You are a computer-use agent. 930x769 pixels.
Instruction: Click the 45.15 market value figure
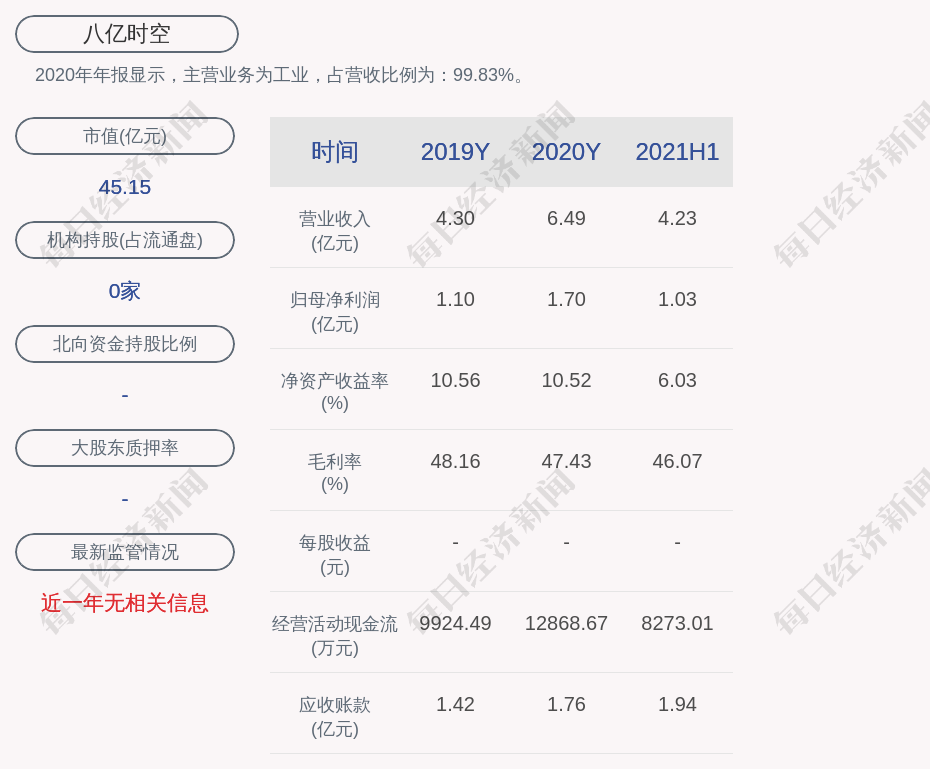click(x=125, y=187)
